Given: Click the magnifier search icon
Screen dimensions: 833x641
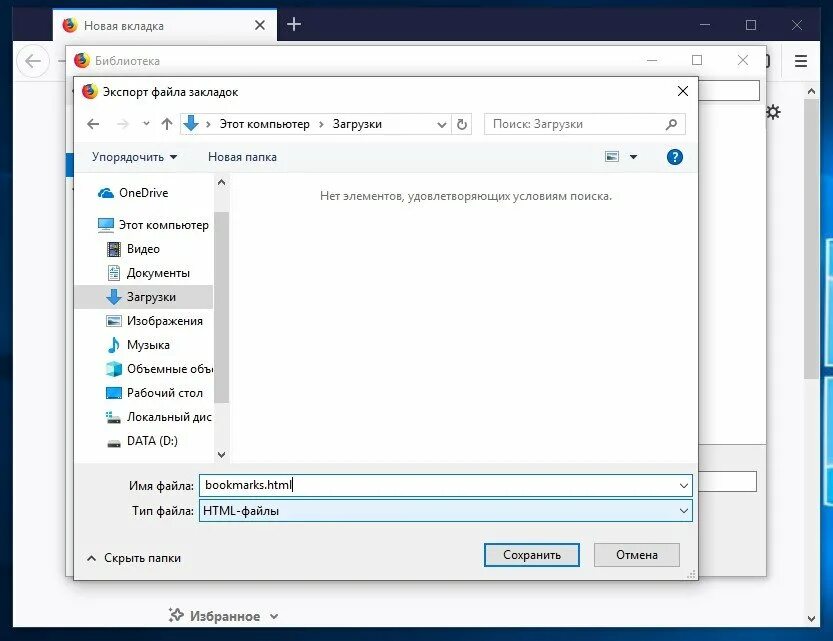Looking at the screenshot, I should coord(671,124).
